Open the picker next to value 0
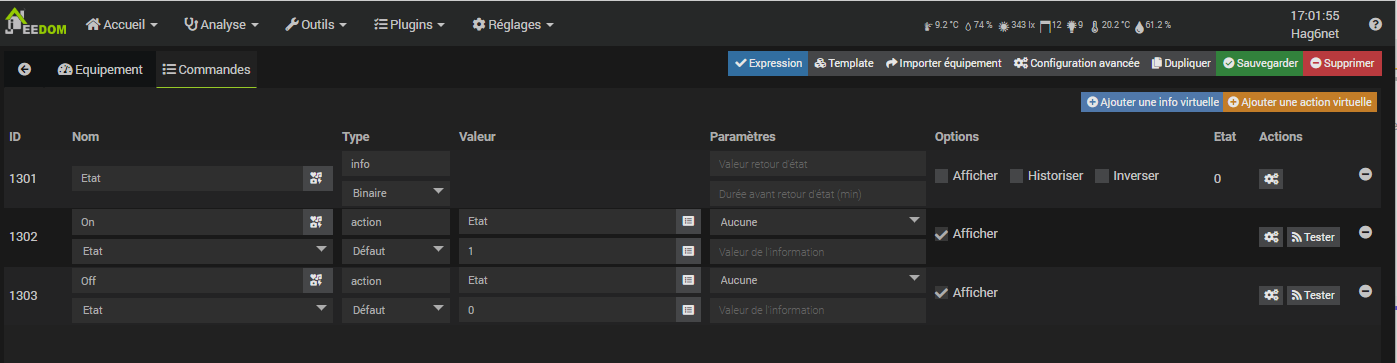This screenshot has width=1397, height=363. [688, 310]
